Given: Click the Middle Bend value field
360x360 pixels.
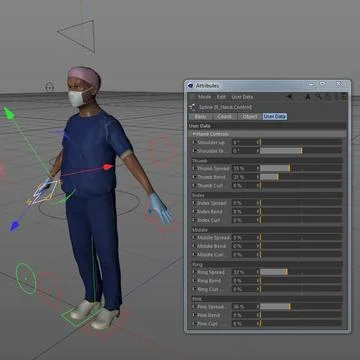Looking at the screenshot, I should pos(246,246).
